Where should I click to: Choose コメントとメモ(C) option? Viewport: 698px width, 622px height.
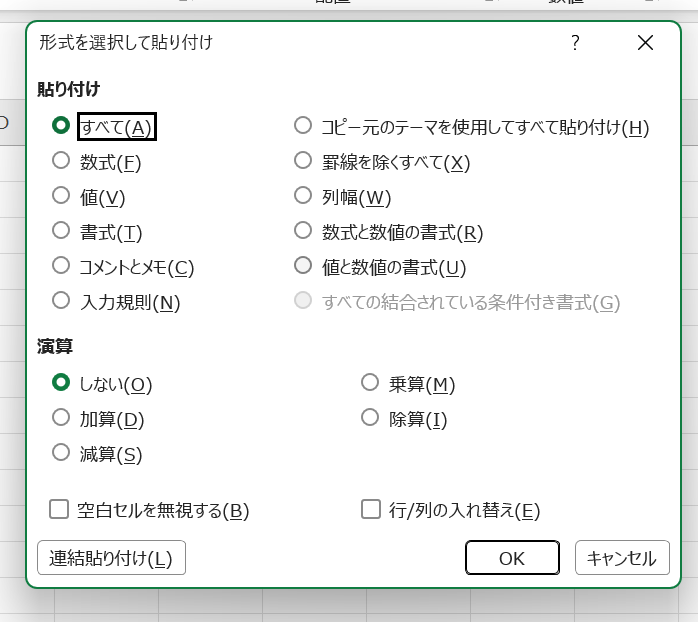(61, 266)
